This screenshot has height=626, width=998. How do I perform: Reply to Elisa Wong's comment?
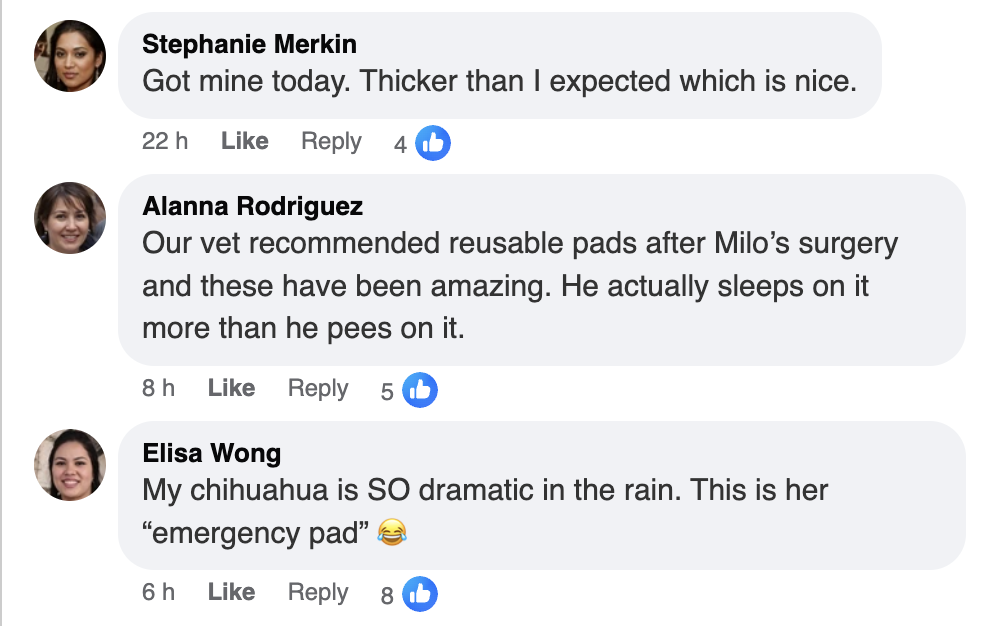click(318, 593)
